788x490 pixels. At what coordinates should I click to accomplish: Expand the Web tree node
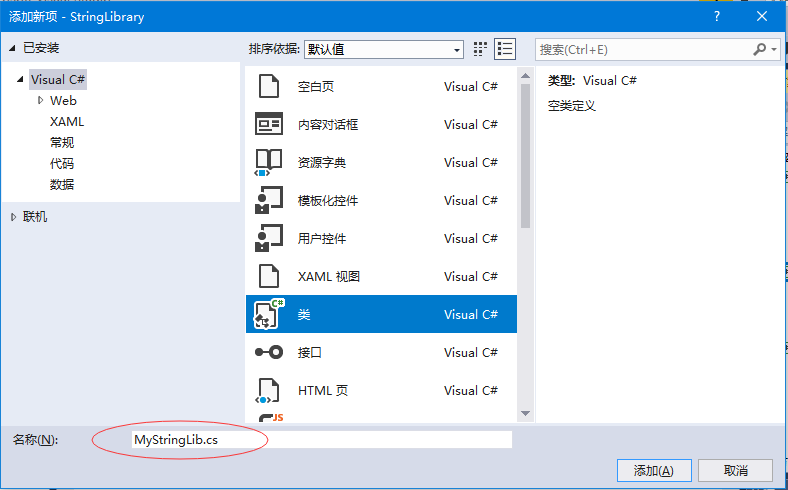click(x=40, y=101)
